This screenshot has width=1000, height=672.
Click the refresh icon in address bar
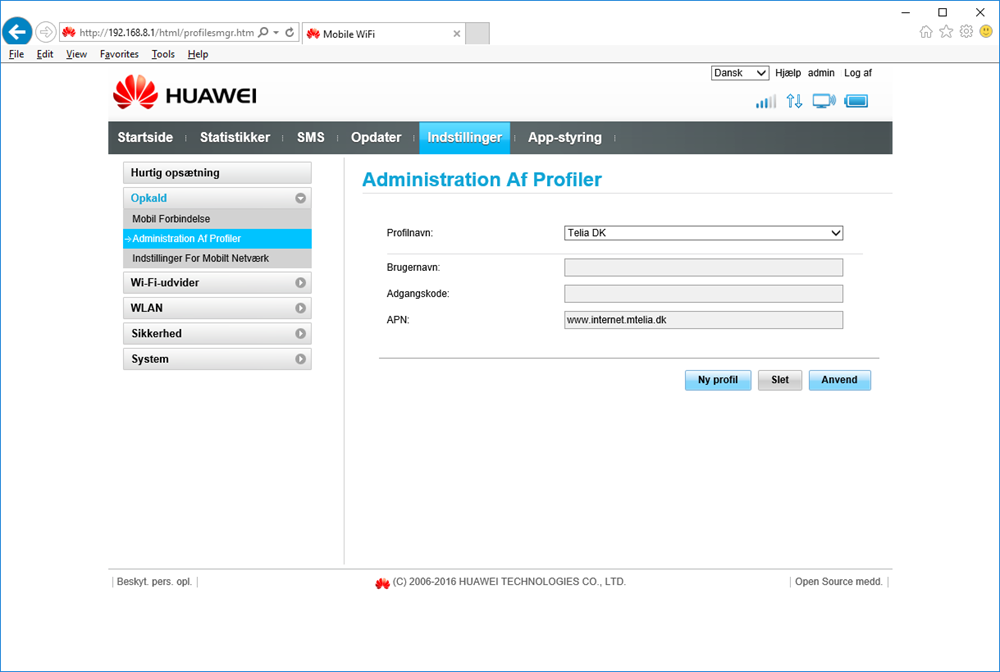click(290, 32)
